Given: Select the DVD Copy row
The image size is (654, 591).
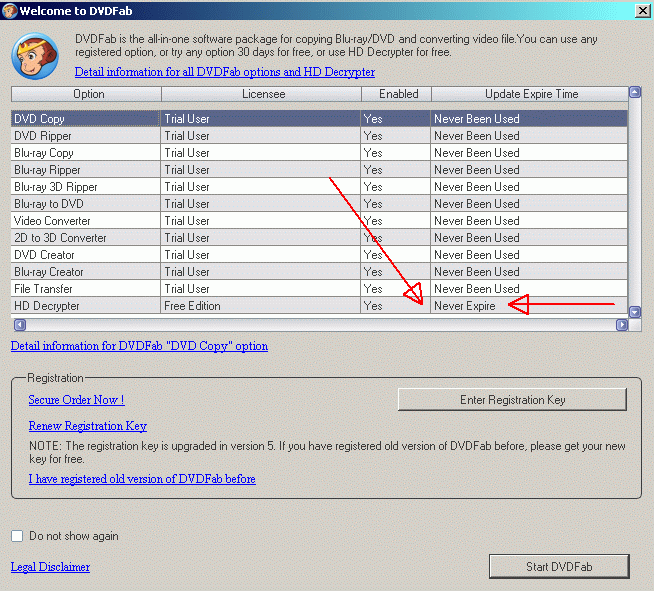Looking at the screenshot, I should [319, 118].
